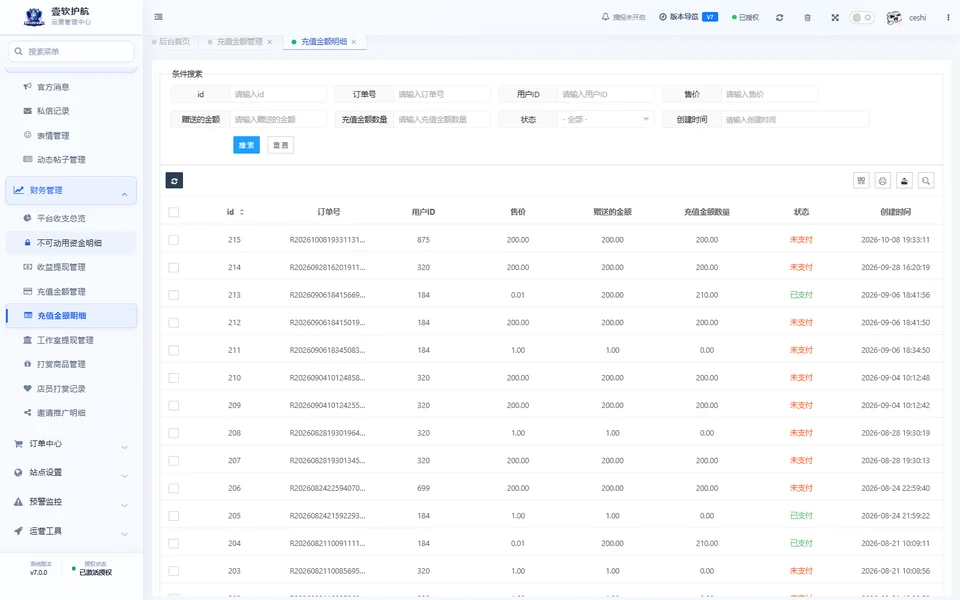Viewport: 960px width, 600px height.
Task: Check the select-all checkbox in the table header
Action: [x=174, y=212]
